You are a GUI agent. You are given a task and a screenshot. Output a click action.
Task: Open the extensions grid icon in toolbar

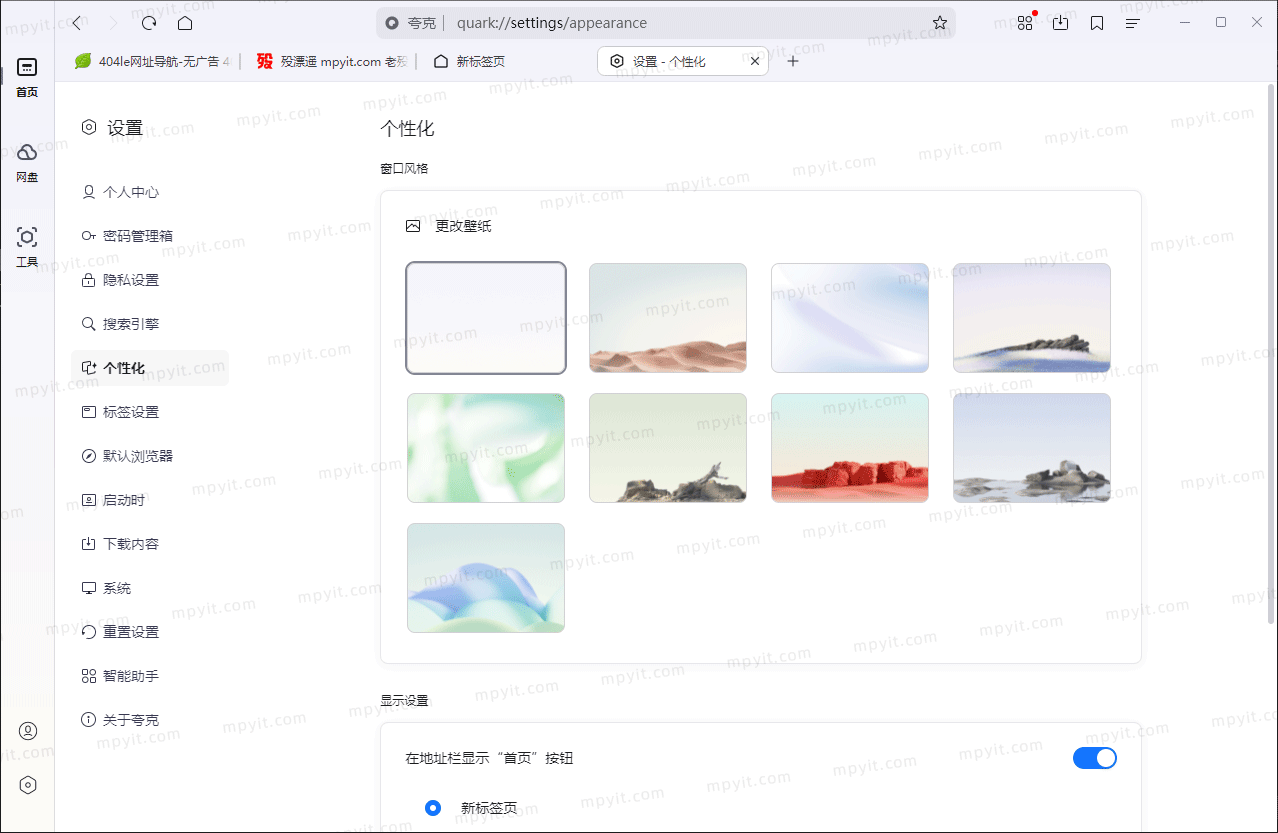1024,22
